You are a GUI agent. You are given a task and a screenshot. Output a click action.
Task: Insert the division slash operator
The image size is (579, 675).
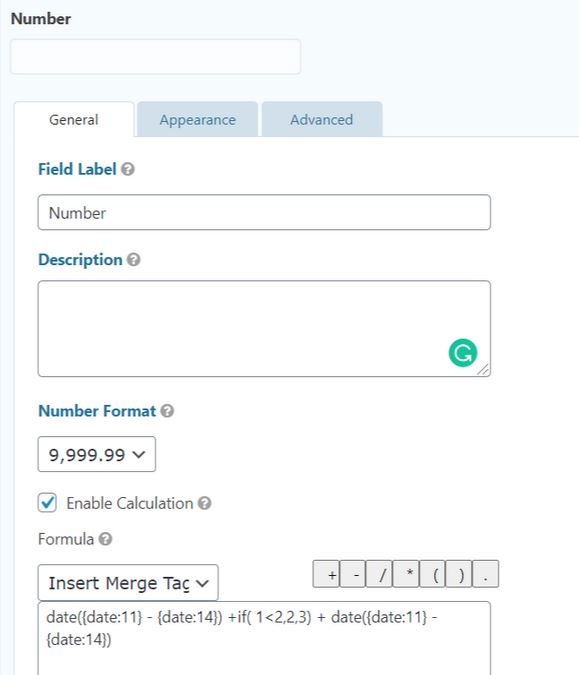click(379, 574)
